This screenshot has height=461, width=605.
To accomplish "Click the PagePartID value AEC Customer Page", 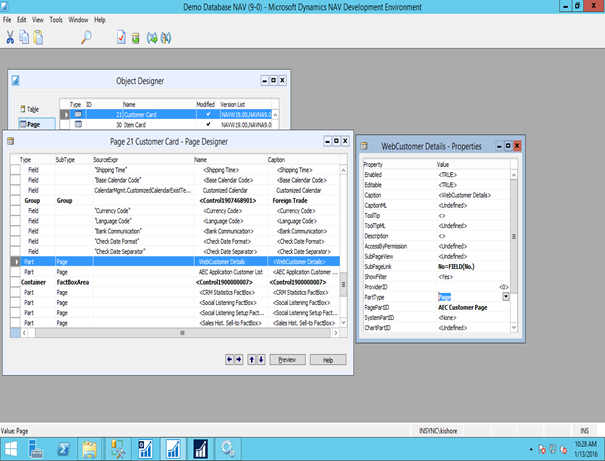I will point(463,307).
